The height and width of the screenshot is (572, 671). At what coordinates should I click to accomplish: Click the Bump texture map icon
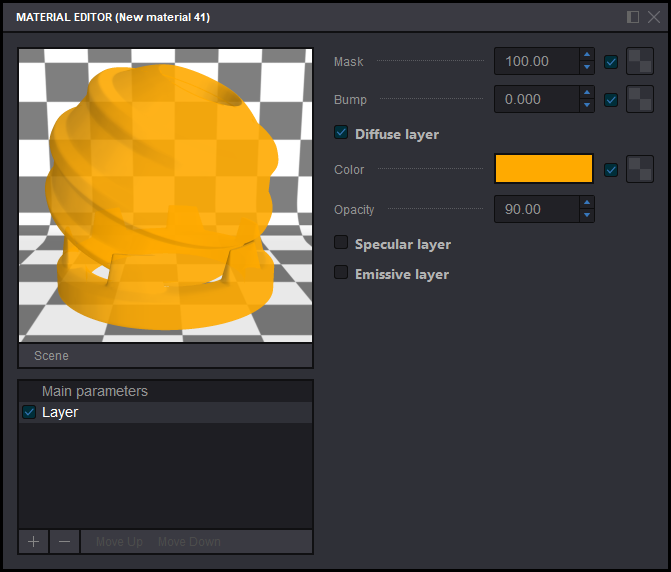639,100
